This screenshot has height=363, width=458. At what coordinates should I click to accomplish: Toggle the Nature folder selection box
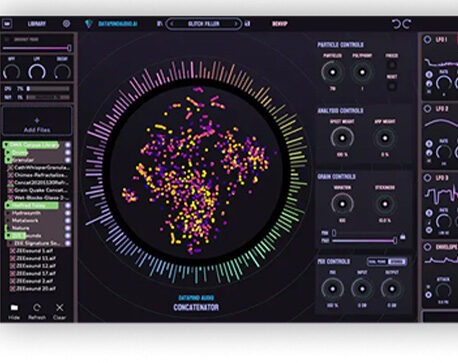click(x=68, y=228)
